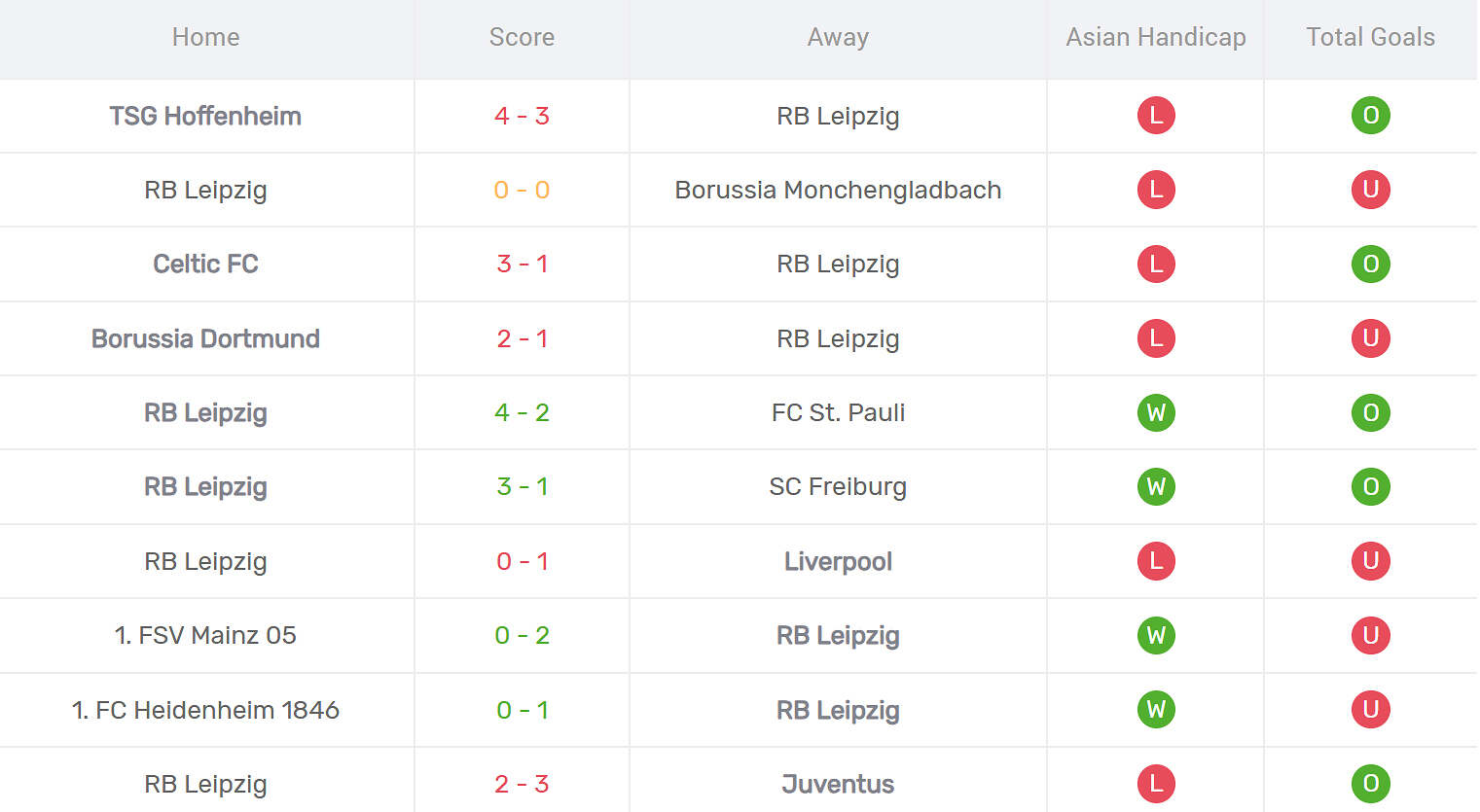Image resolution: width=1480 pixels, height=812 pixels.
Task: Open the Juventus away team link
Action: (838, 784)
